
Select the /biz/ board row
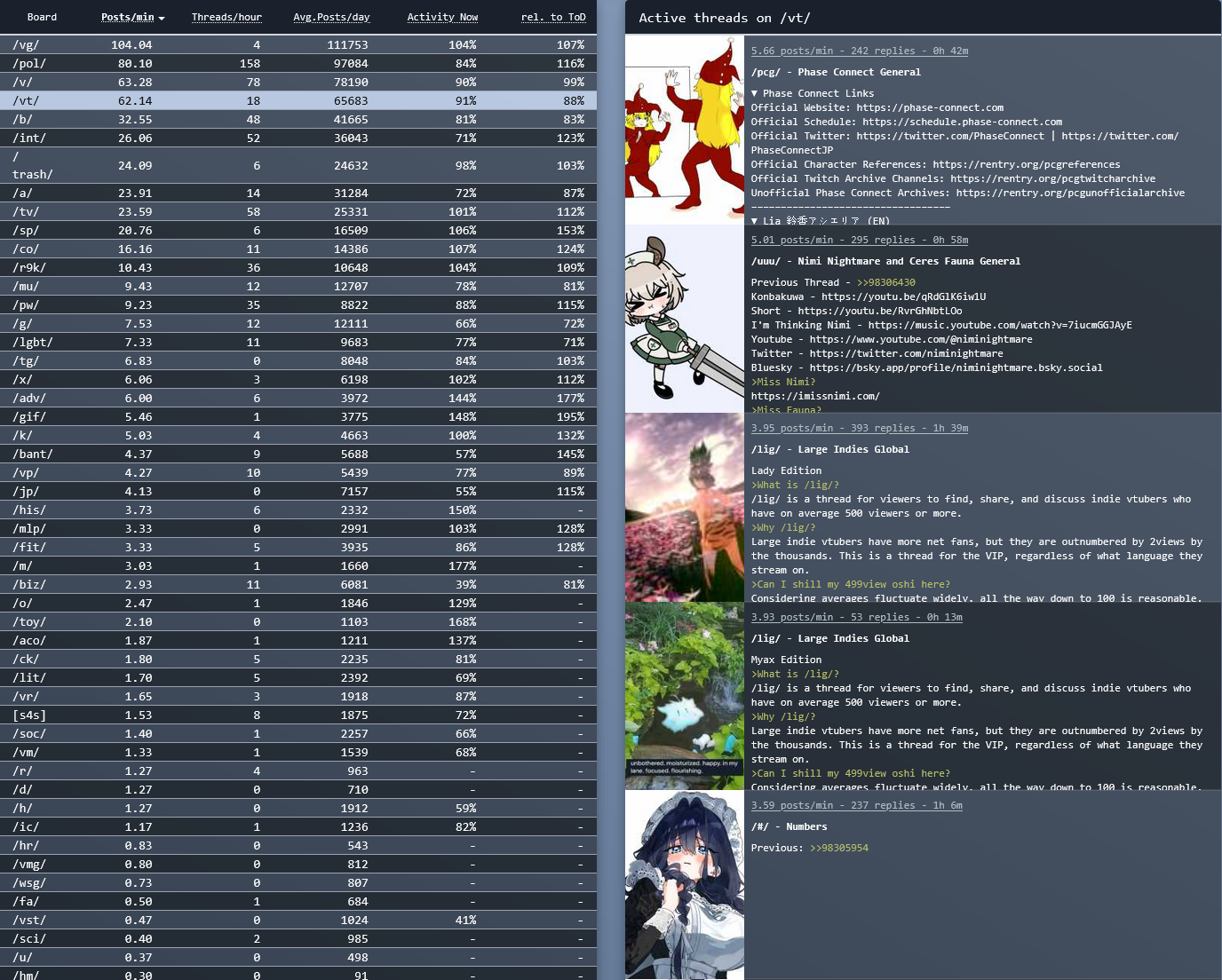298,584
